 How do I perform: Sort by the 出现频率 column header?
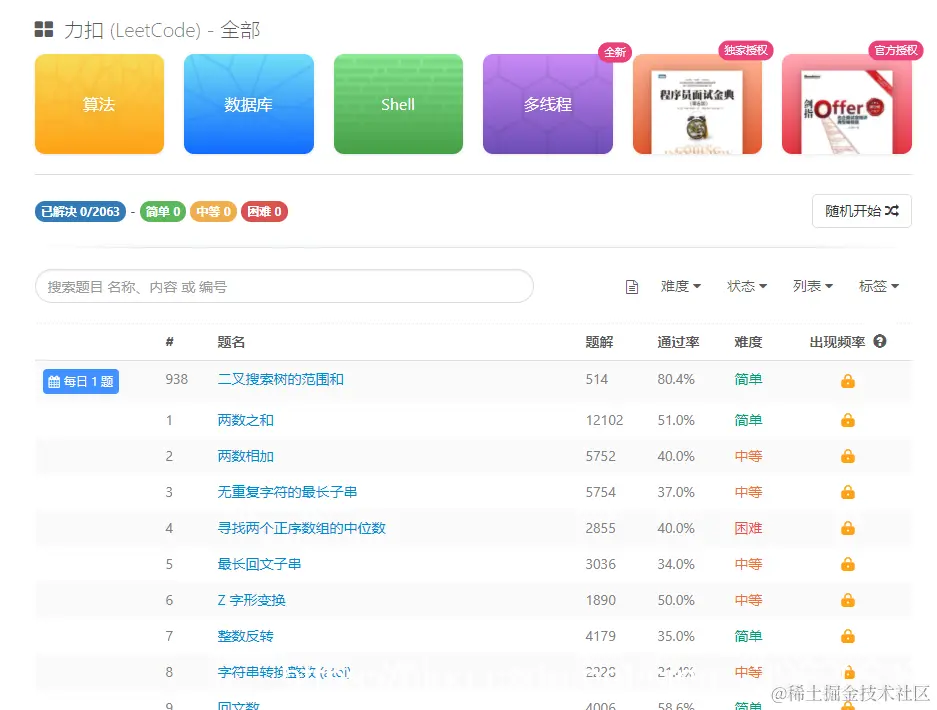[837, 342]
